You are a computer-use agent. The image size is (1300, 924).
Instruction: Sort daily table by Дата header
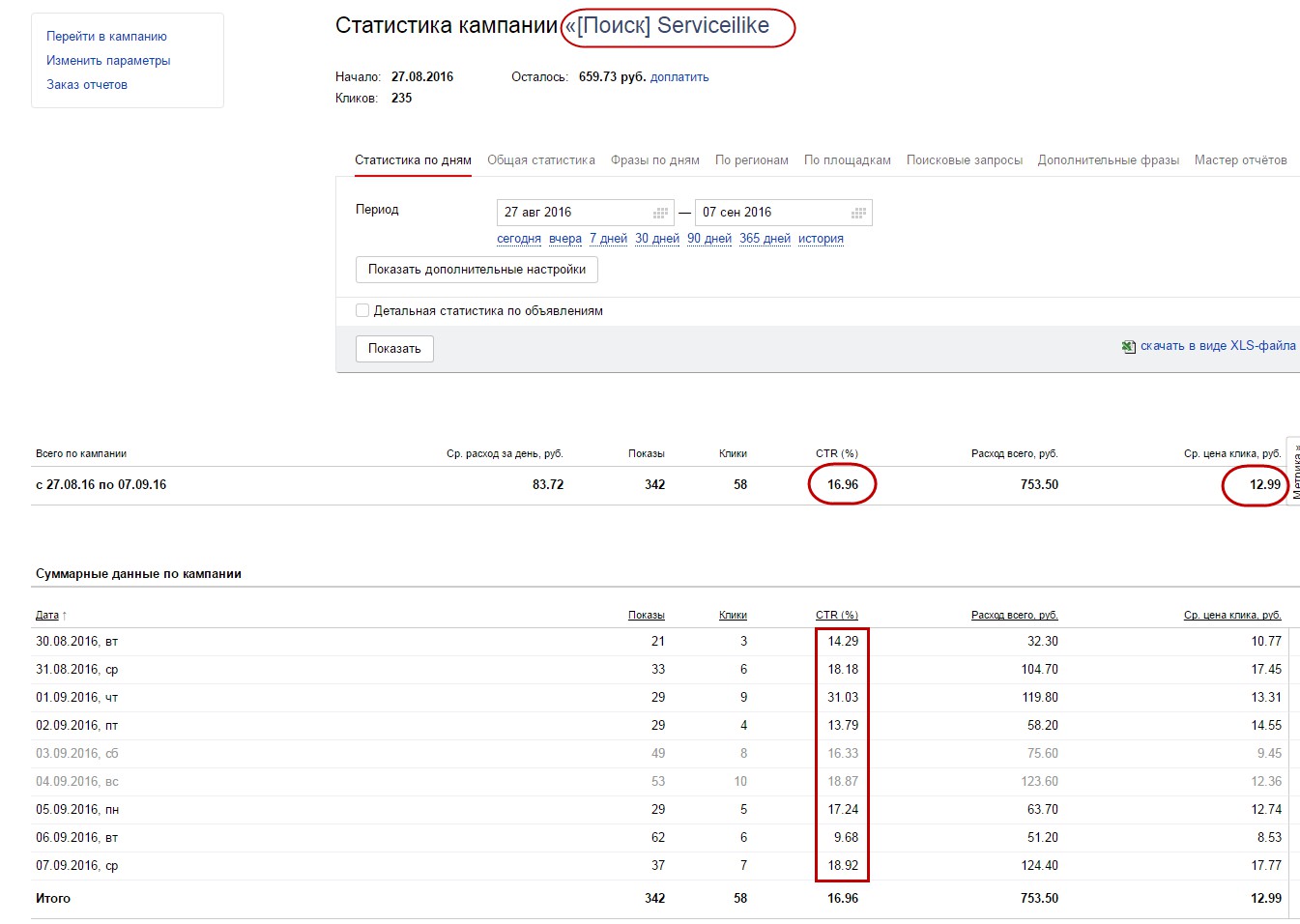pos(47,616)
